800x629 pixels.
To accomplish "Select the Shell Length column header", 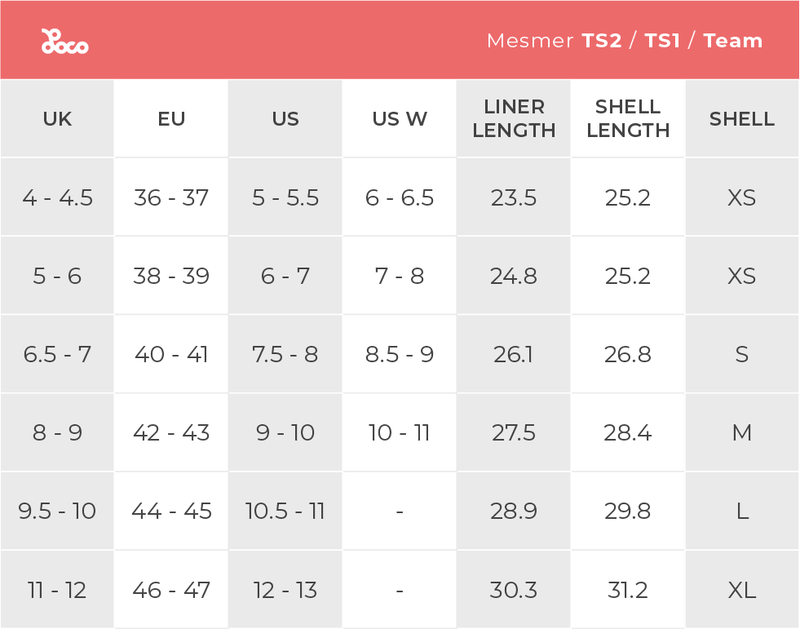I will click(628, 119).
